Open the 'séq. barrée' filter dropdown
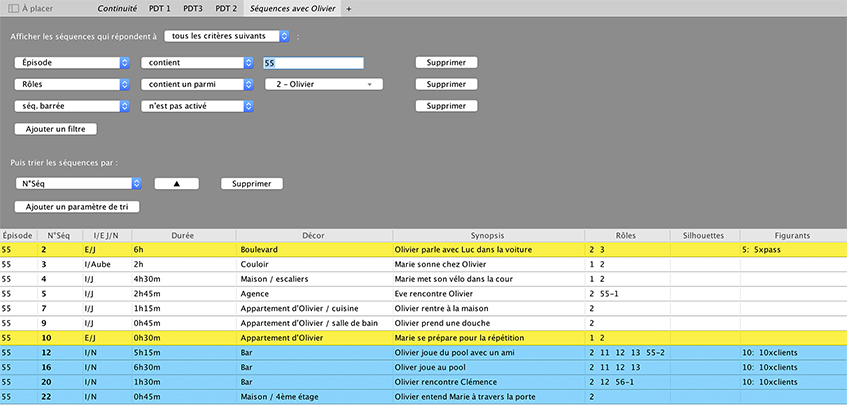 click(x=72, y=106)
